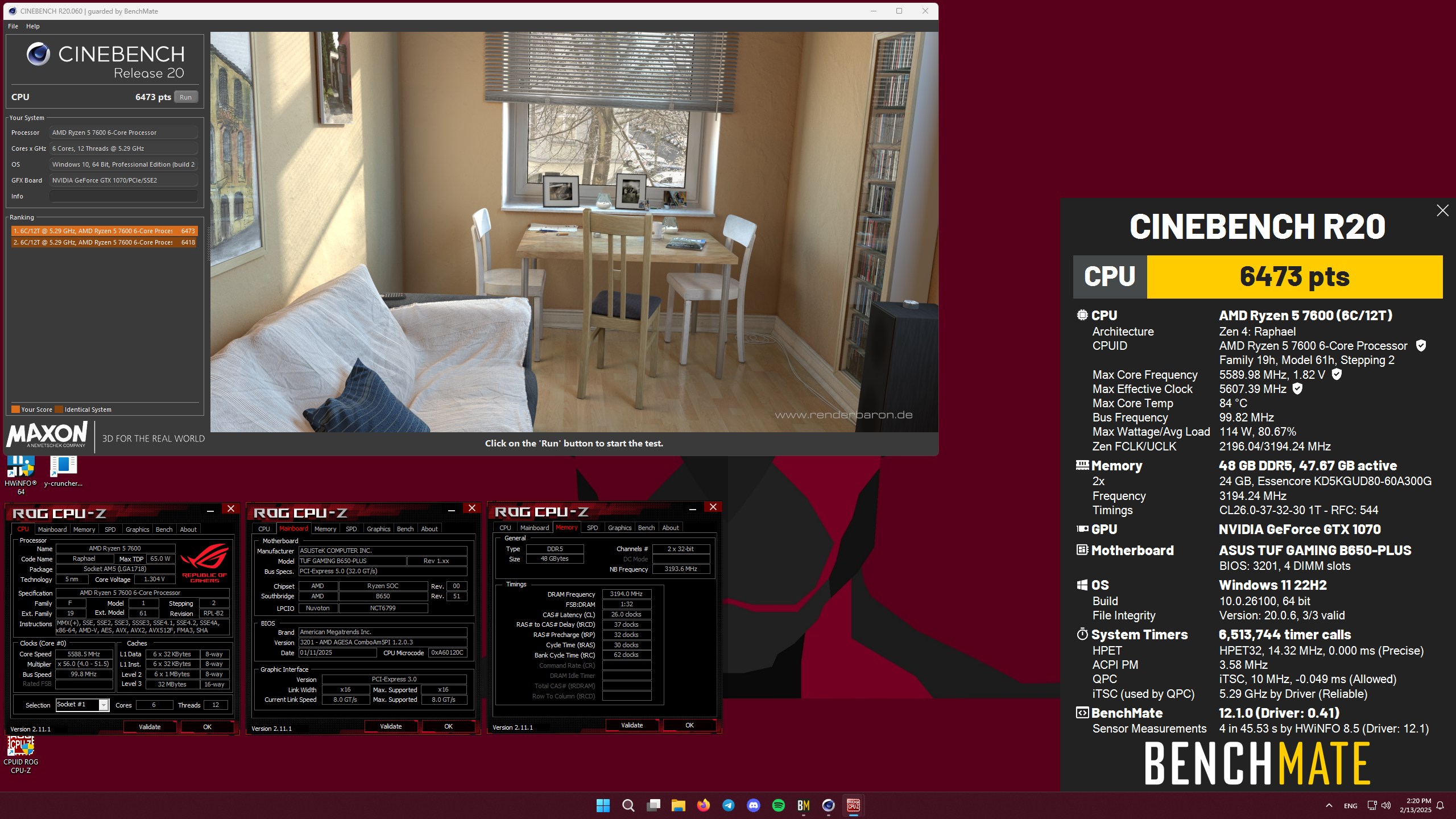Click Validate in the left CPU-Z window
1456x819 pixels.
(150, 727)
